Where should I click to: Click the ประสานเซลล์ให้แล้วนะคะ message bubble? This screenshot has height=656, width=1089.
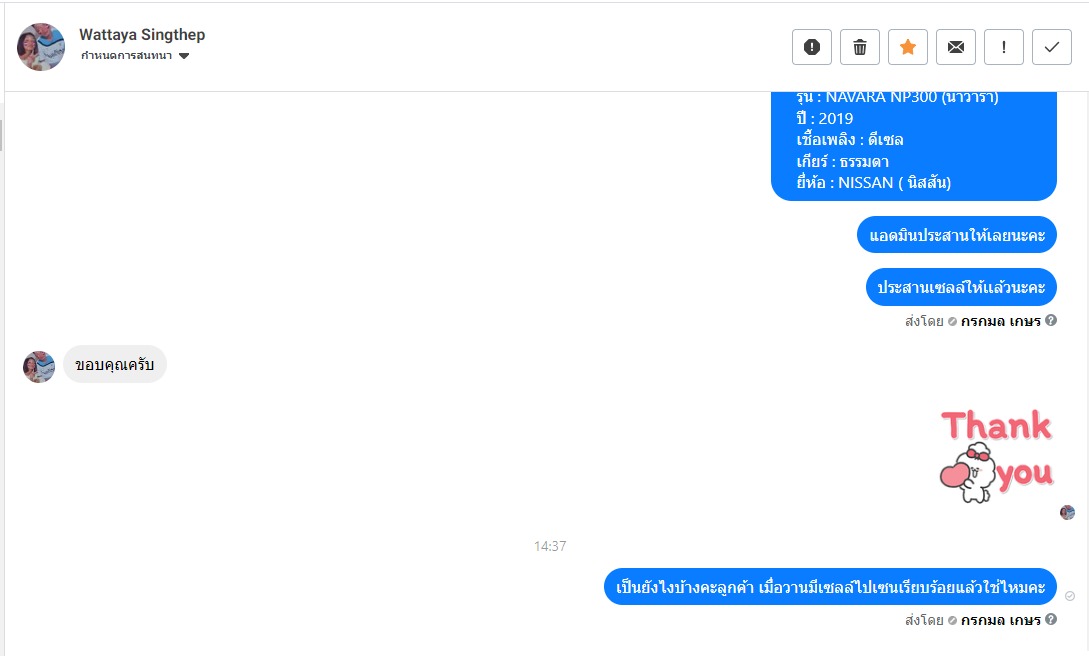point(961,287)
